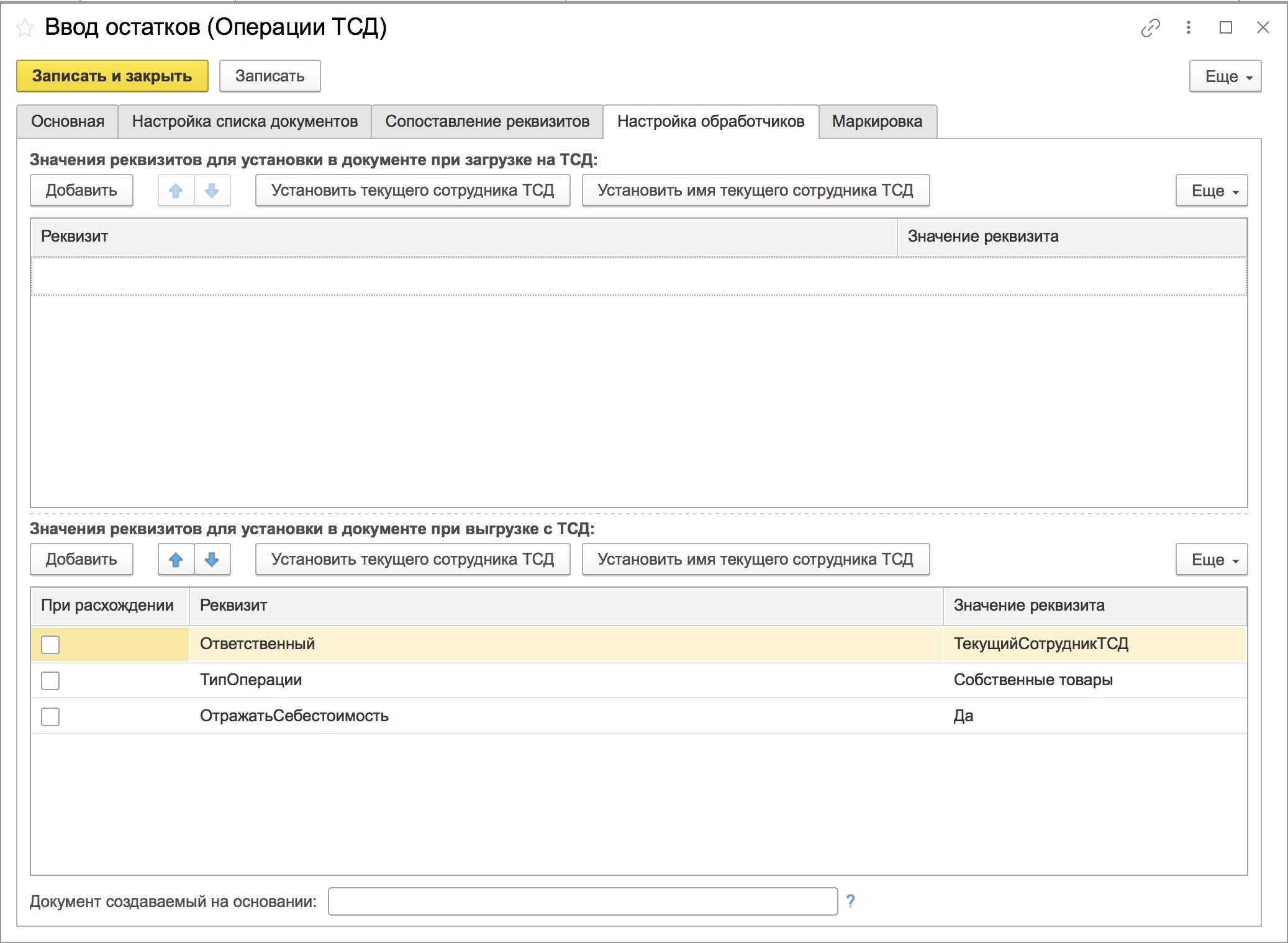Select the ОтражатьСебестоимость cell
Viewport: 1288px width, 943px height.
click(x=566, y=716)
